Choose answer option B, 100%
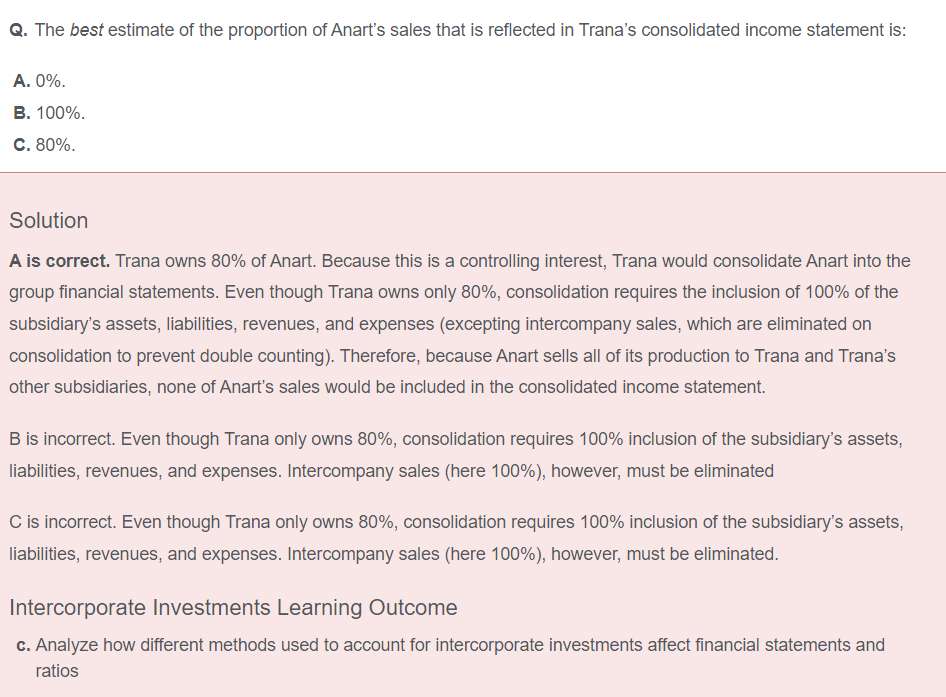946x697 pixels. pos(49,113)
